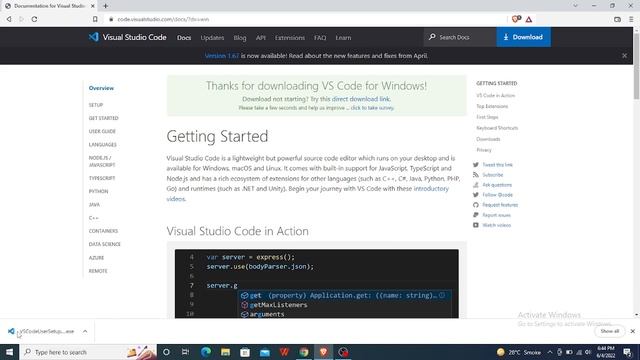Viewport: 640px width, 360px height.
Task: Open the Mail app from the taskbar
Action: (264, 352)
